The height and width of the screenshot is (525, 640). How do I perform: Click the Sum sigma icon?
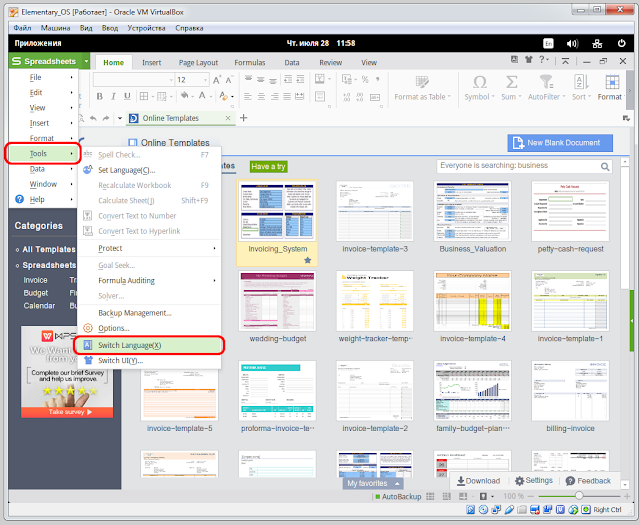click(511, 82)
